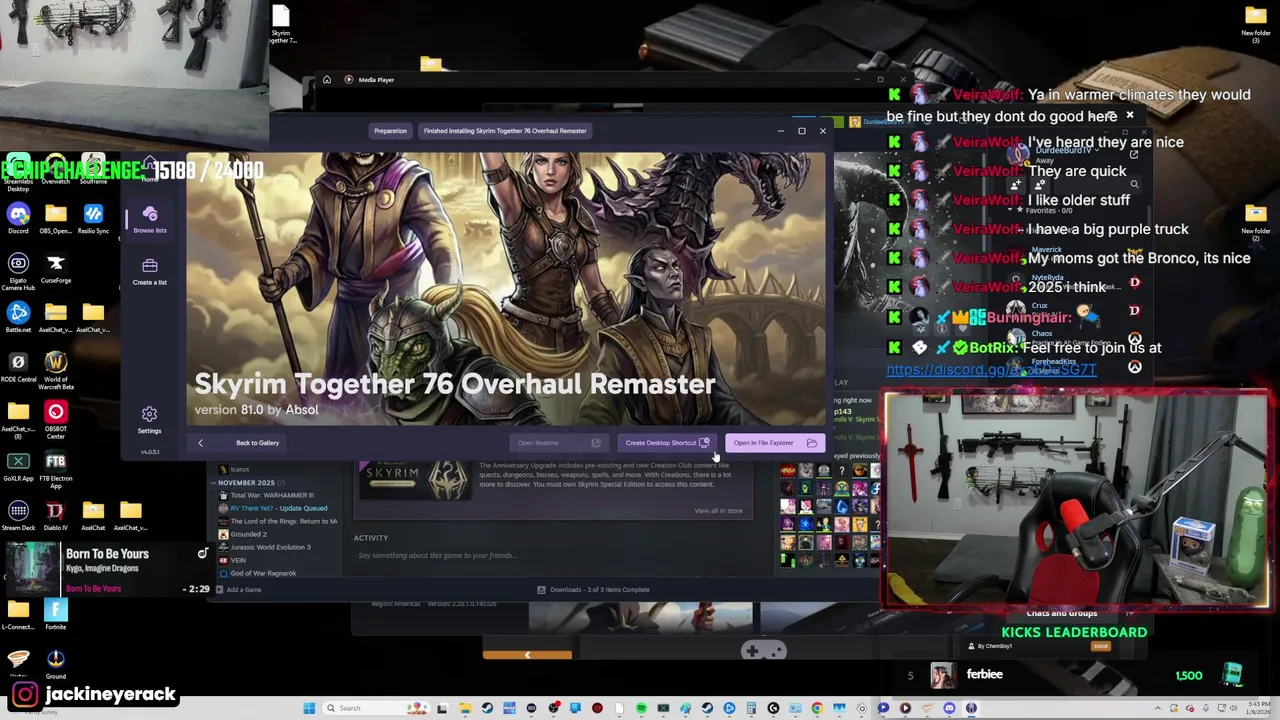Open Steam Downloads status bar
1280x720 pixels.
coord(594,590)
